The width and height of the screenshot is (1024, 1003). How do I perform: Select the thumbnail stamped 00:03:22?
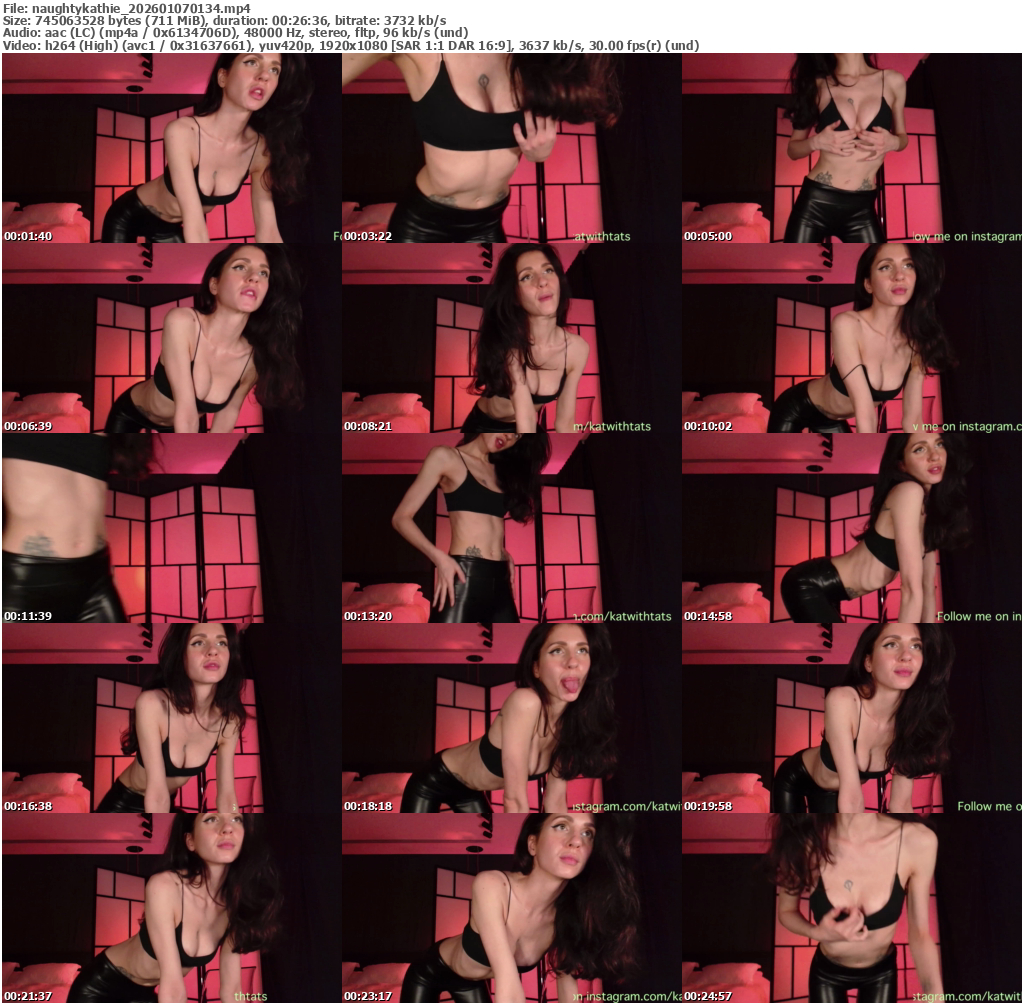coord(511,148)
